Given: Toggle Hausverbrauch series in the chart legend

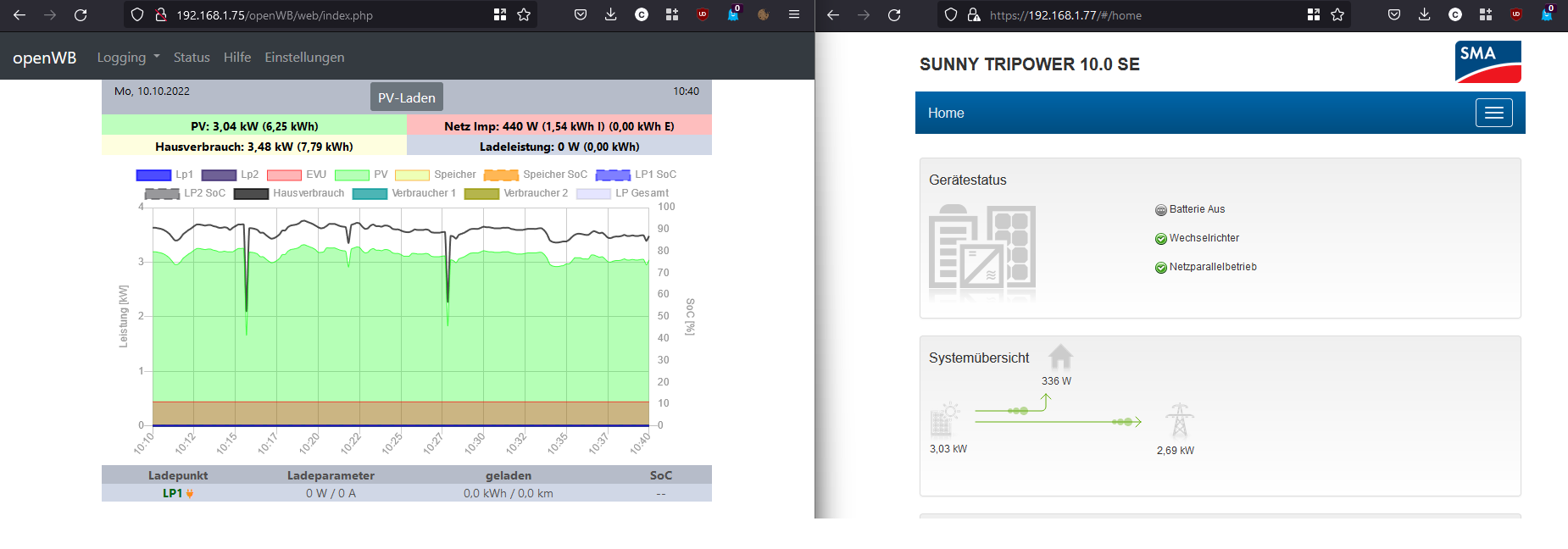Looking at the screenshot, I should pyautogui.click(x=289, y=193).
